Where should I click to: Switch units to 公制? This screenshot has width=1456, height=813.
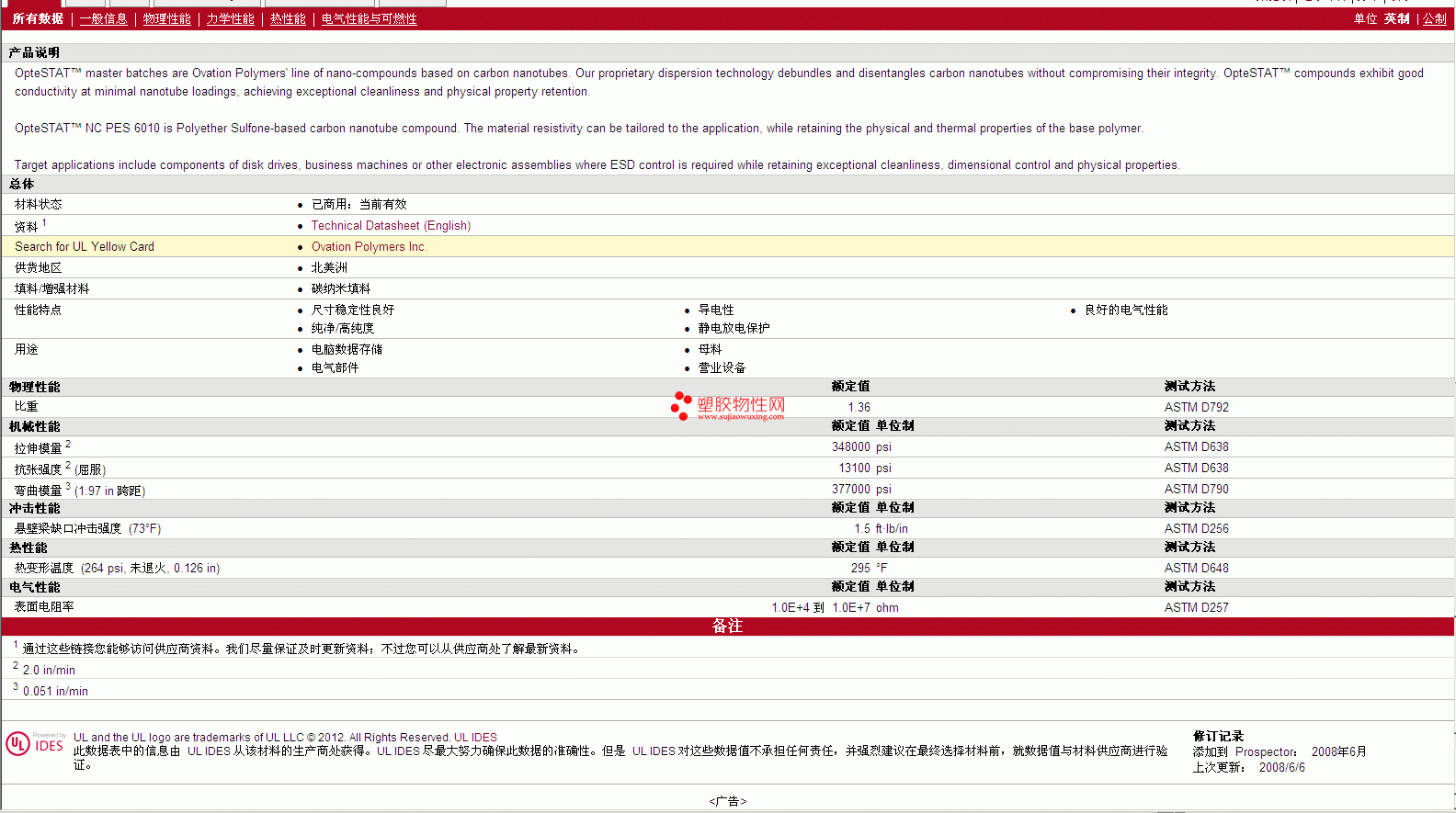1435,18
